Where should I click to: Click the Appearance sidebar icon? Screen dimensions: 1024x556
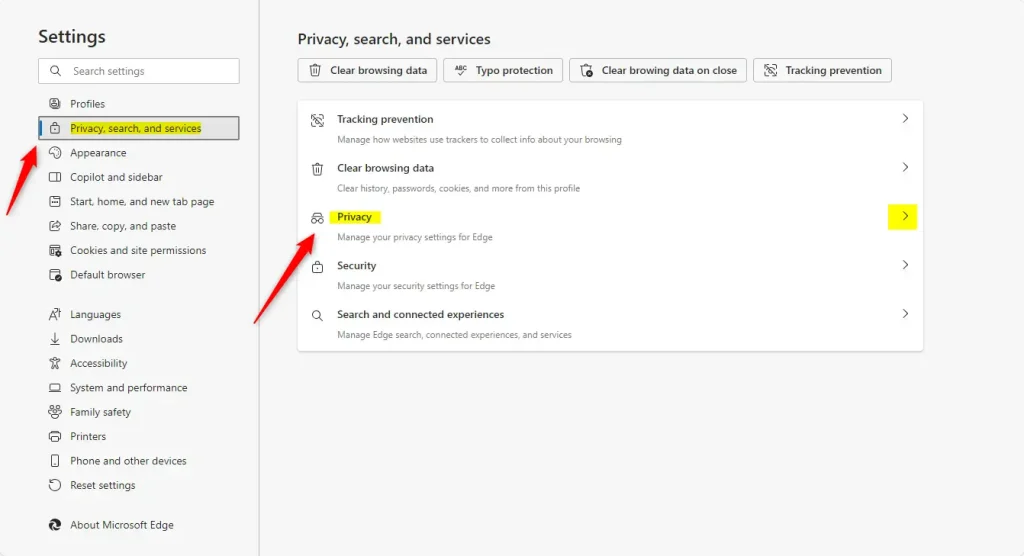pyautogui.click(x=55, y=152)
